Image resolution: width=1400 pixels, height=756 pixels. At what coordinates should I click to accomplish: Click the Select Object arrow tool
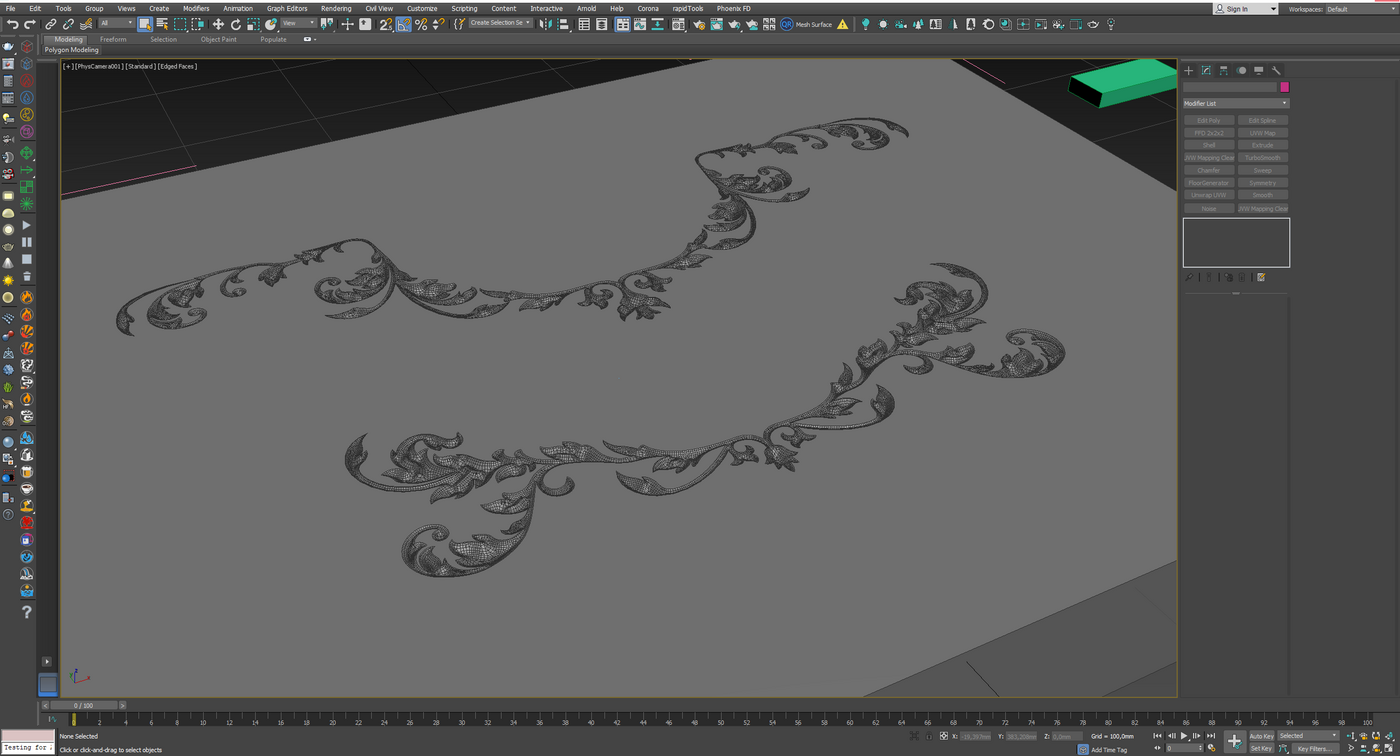click(x=144, y=24)
